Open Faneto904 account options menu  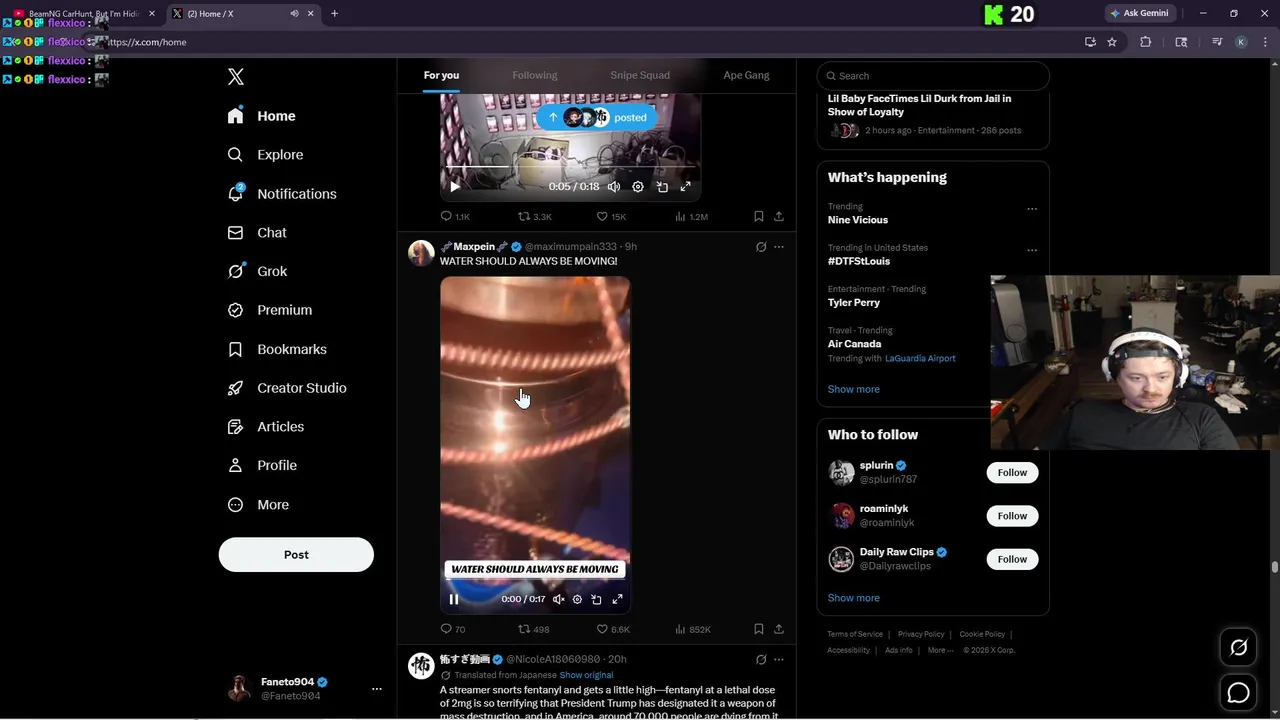(376, 689)
